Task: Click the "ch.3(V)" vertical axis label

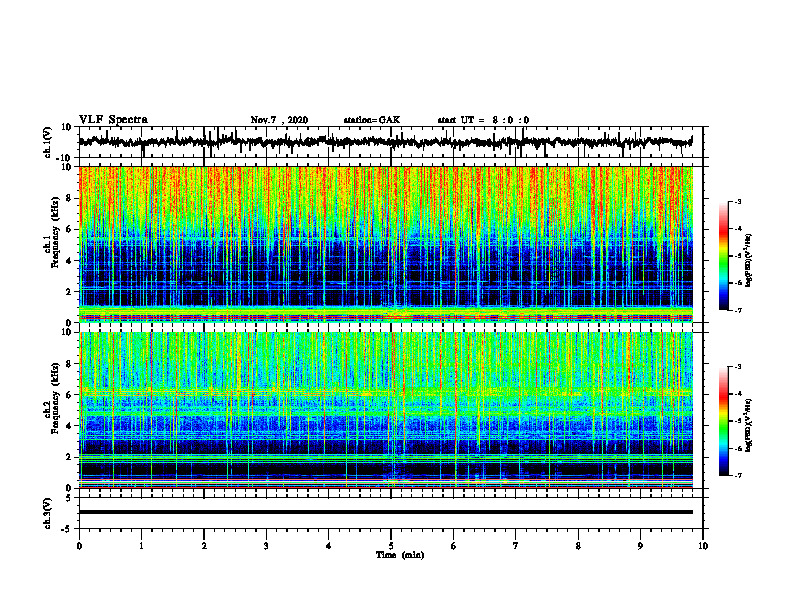Action: point(48,513)
